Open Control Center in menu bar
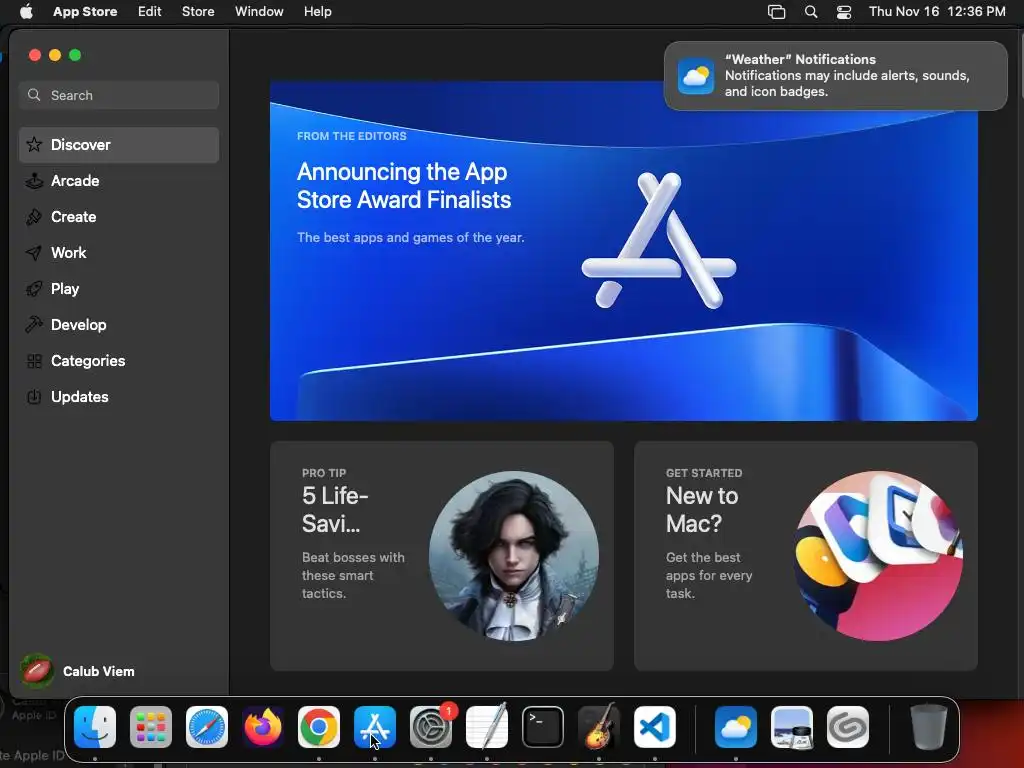This screenshot has width=1024, height=768. tap(844, 12)
